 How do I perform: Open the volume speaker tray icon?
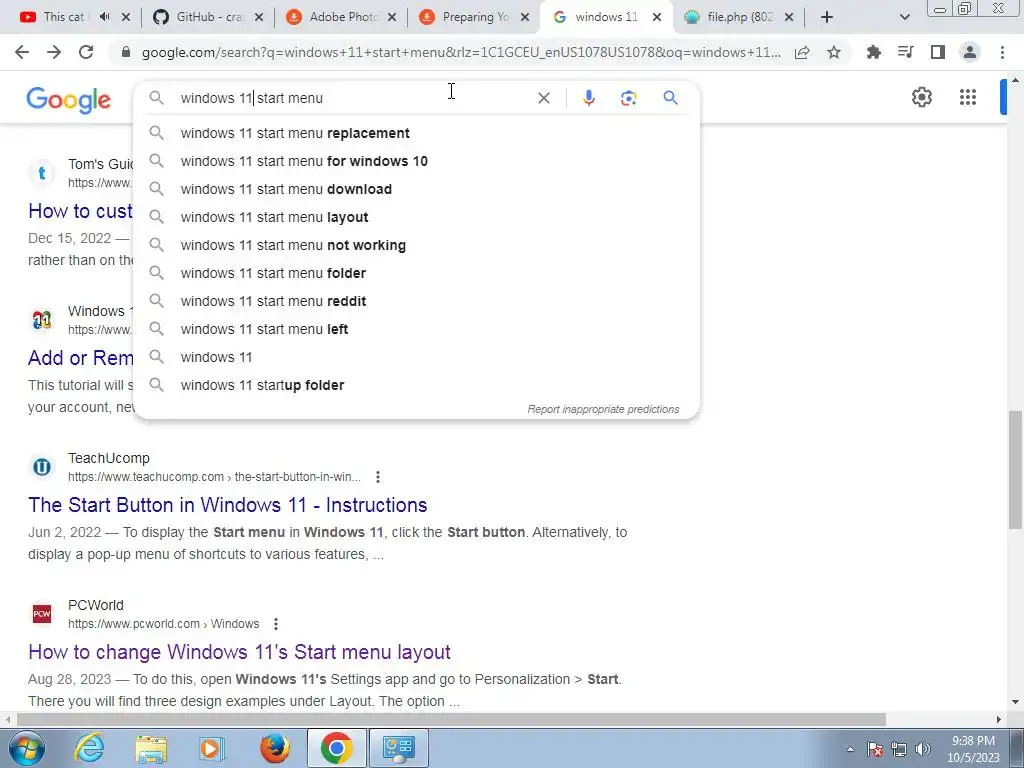(923, 749)
